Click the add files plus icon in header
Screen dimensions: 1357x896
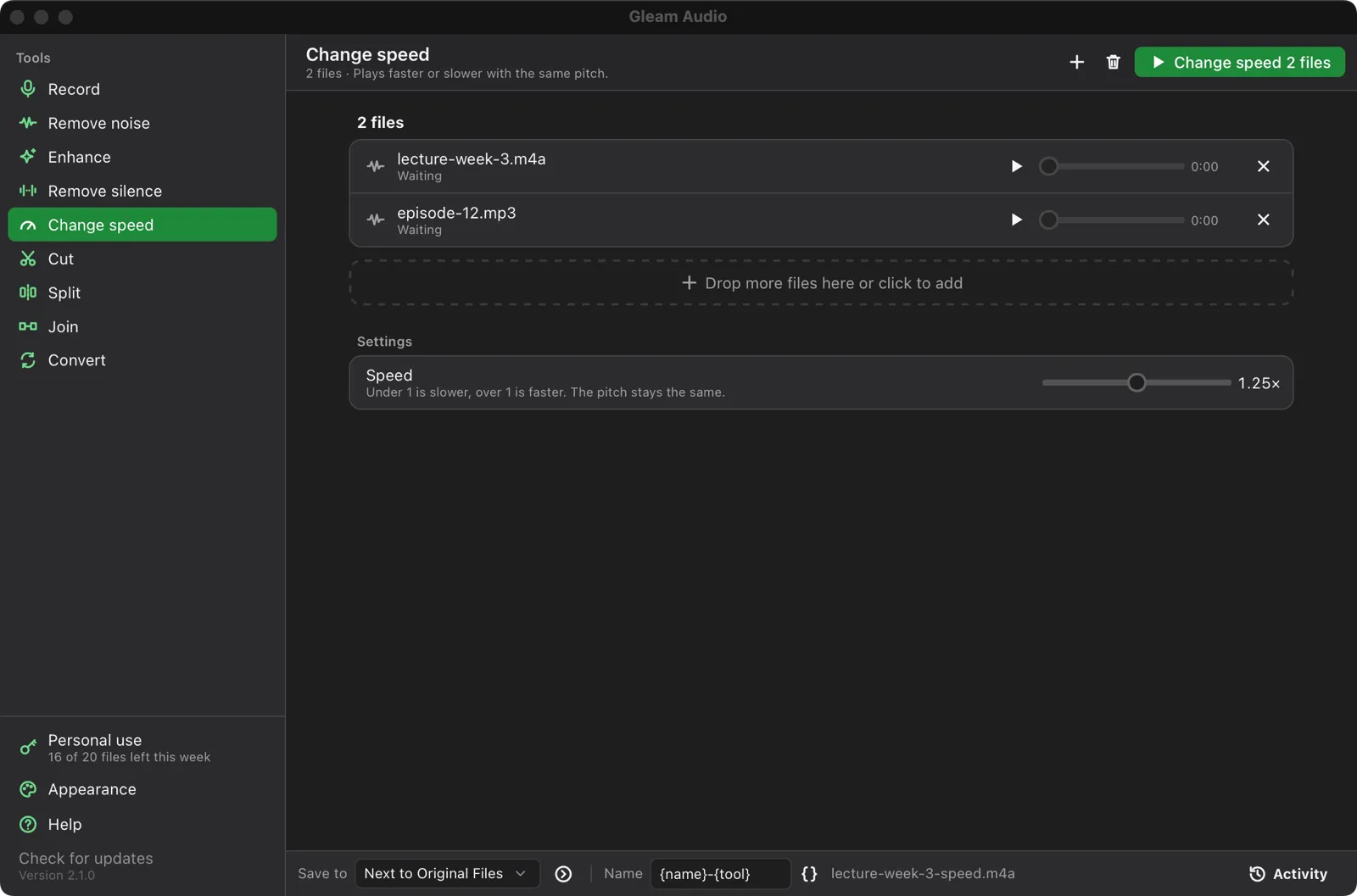pyautogui.click(x=1076, y=62)
